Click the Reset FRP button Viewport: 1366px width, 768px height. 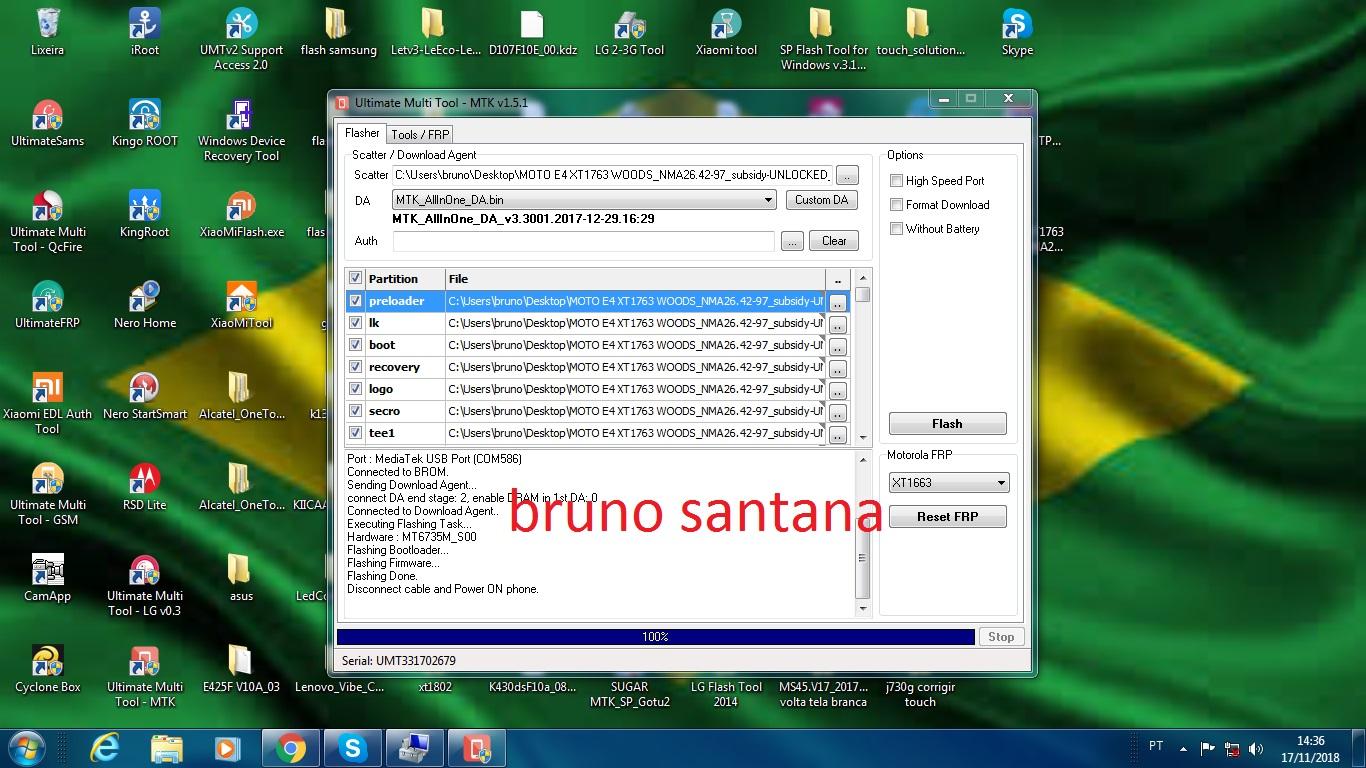pyautogui.click(x=947, y=517)
